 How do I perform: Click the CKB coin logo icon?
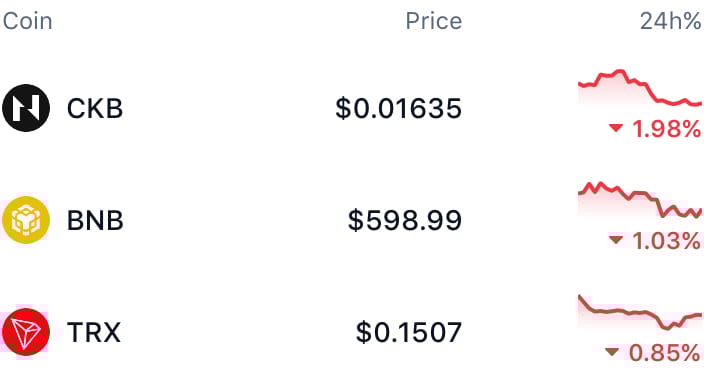pos(26,108)
